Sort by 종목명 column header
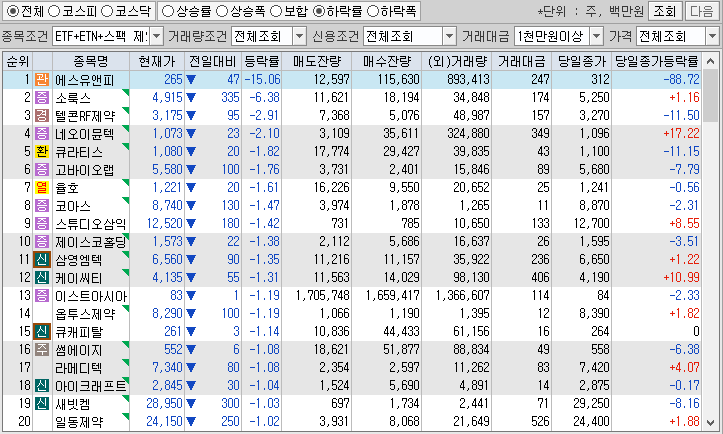This screenshot has width=723, height=434. (x=91, y=61)
